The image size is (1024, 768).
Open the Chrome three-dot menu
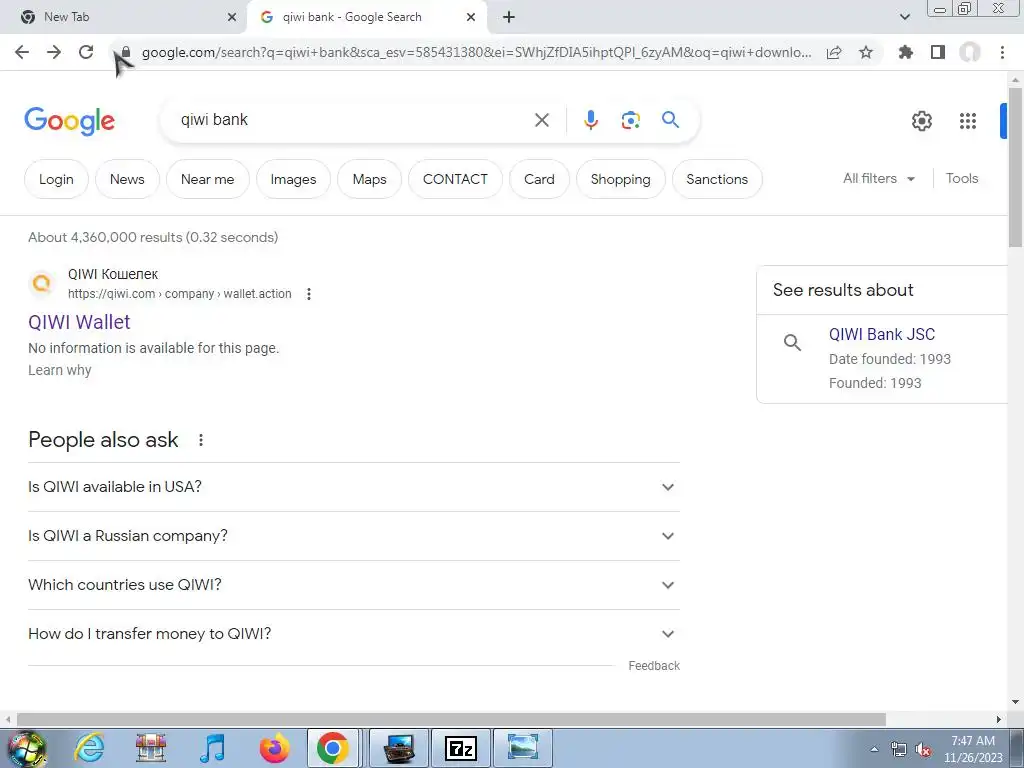pos(1002,52)
